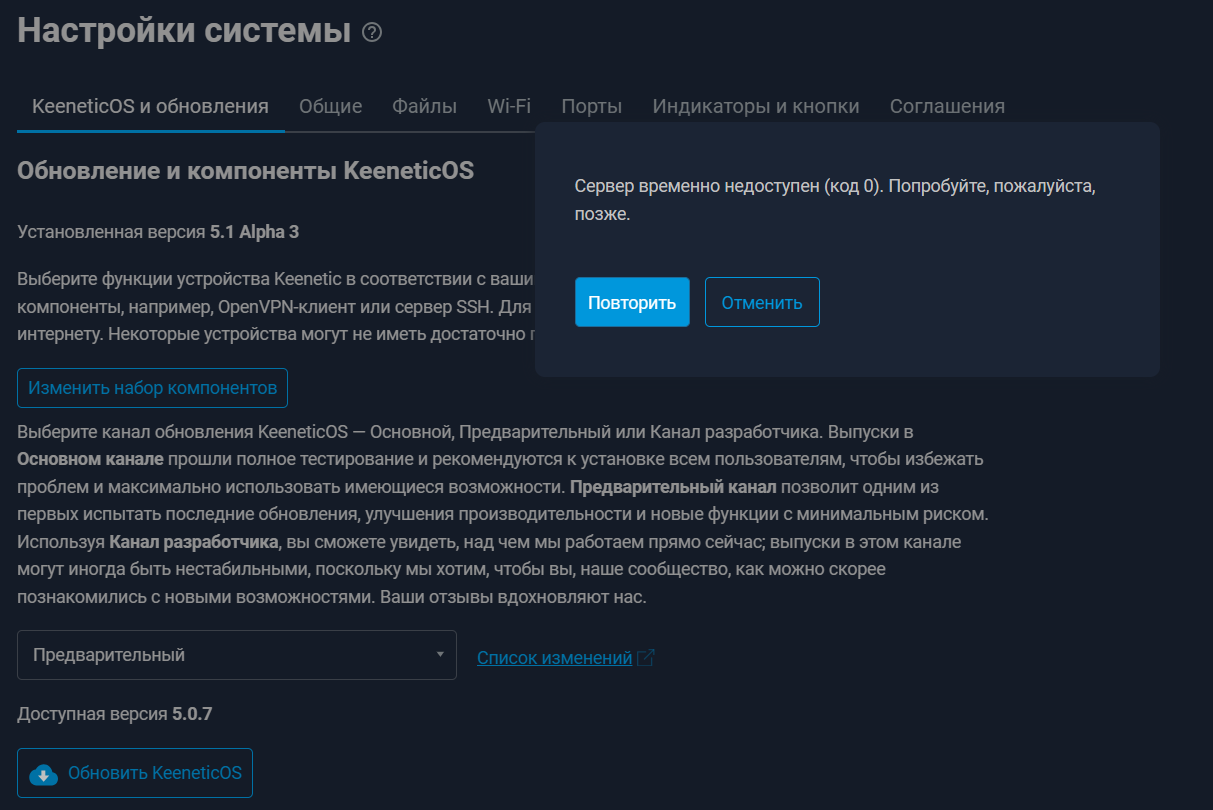Switch to the Общие tab

[330, 106]
